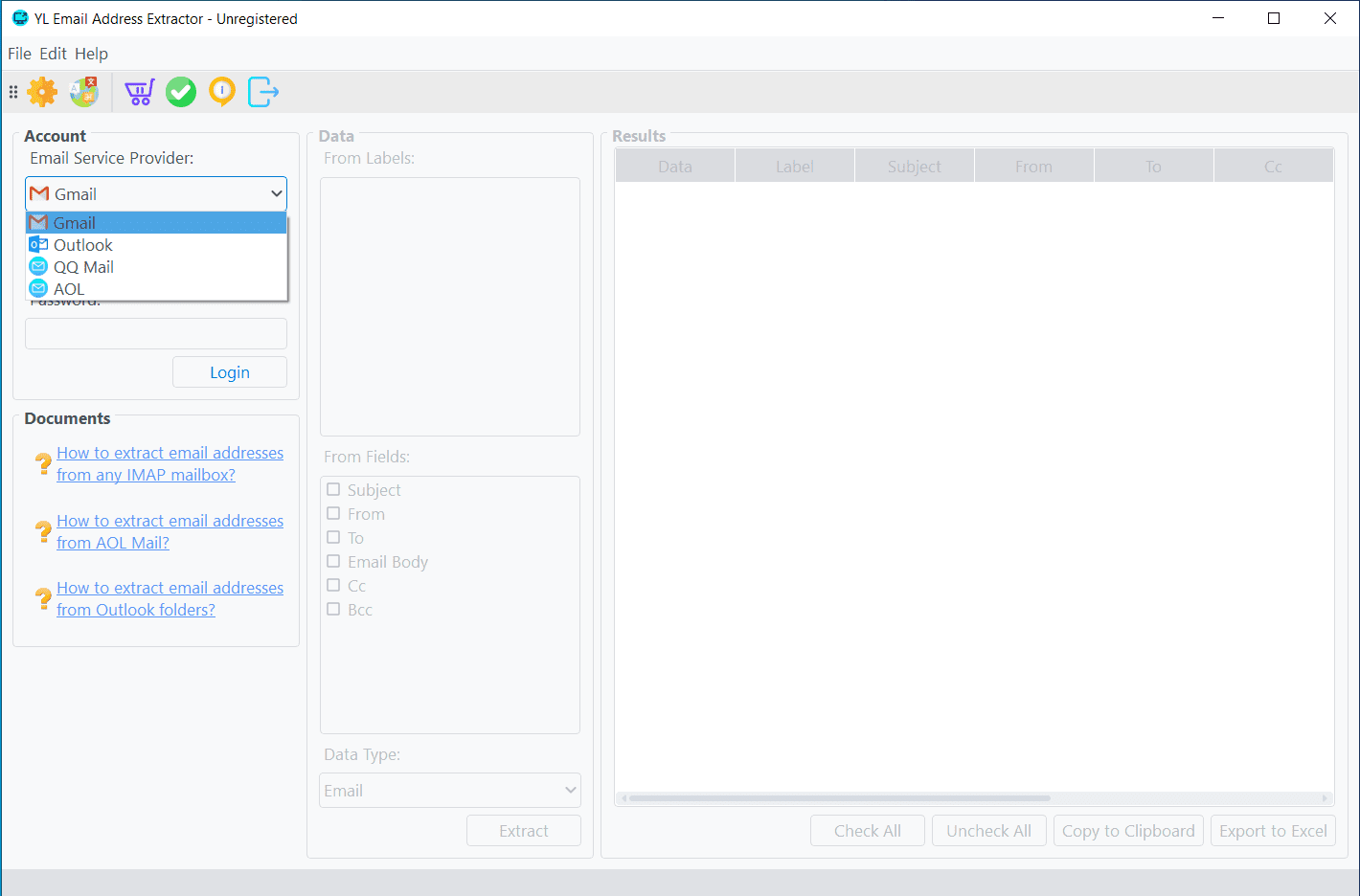Click the yellow info bubble icon

(x=222, y=92)
